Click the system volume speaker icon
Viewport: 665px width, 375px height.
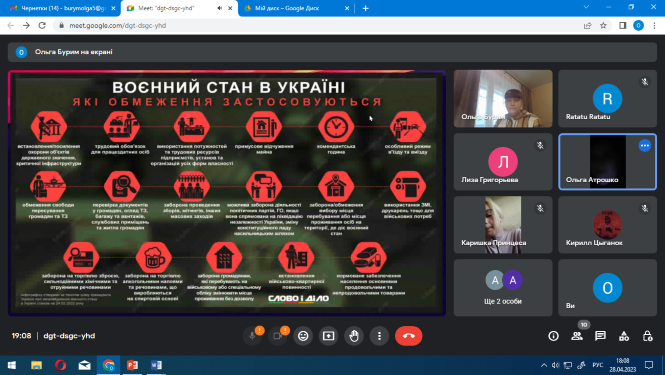click(x=556, y=365)
